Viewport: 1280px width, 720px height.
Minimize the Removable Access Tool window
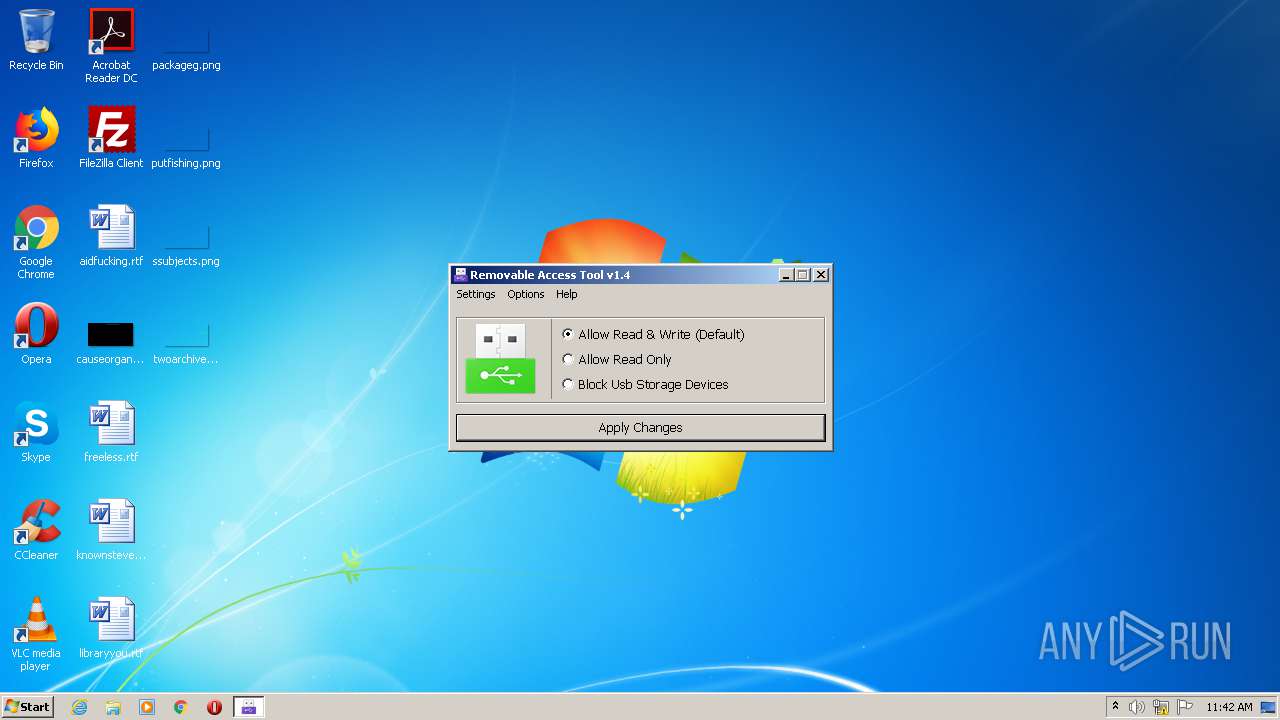tap(786, 275)
